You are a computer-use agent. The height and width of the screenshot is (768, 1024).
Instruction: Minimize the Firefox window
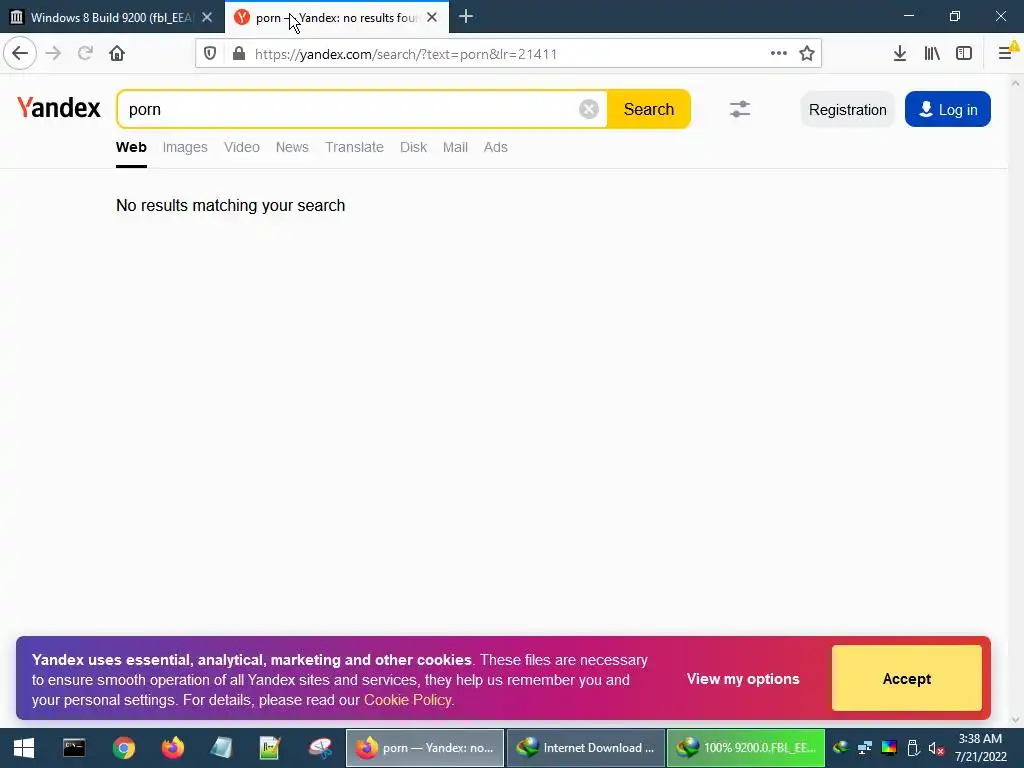[x=908, y=16]
